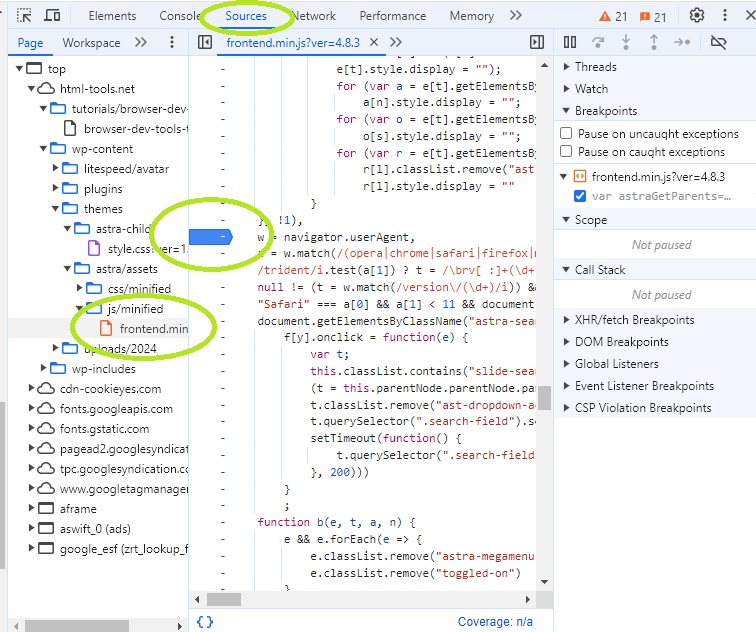Step out of current function icon
Viewport: 756px width, 632px height.
(x=654, y=42)
